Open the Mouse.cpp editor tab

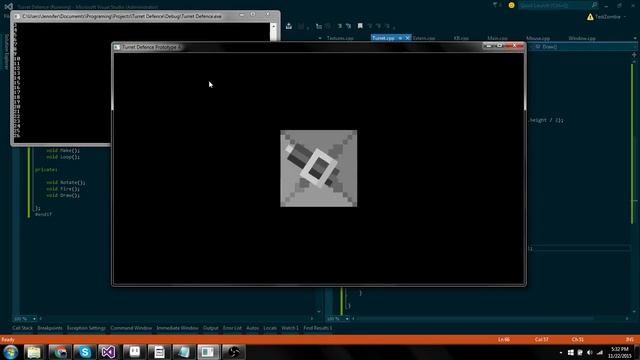(x=538, y=38)
